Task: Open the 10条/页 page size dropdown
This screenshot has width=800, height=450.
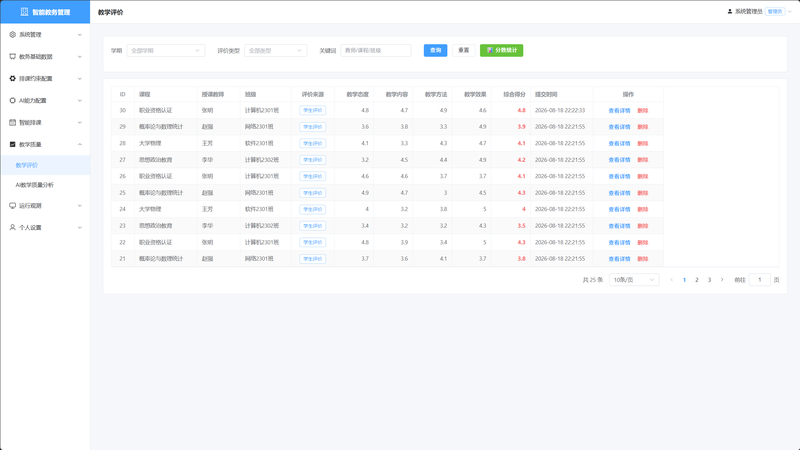Action: coord(634,280)
